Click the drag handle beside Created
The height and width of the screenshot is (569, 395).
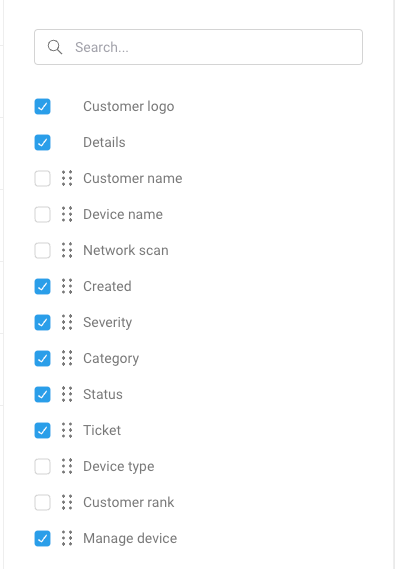(67, 286)
